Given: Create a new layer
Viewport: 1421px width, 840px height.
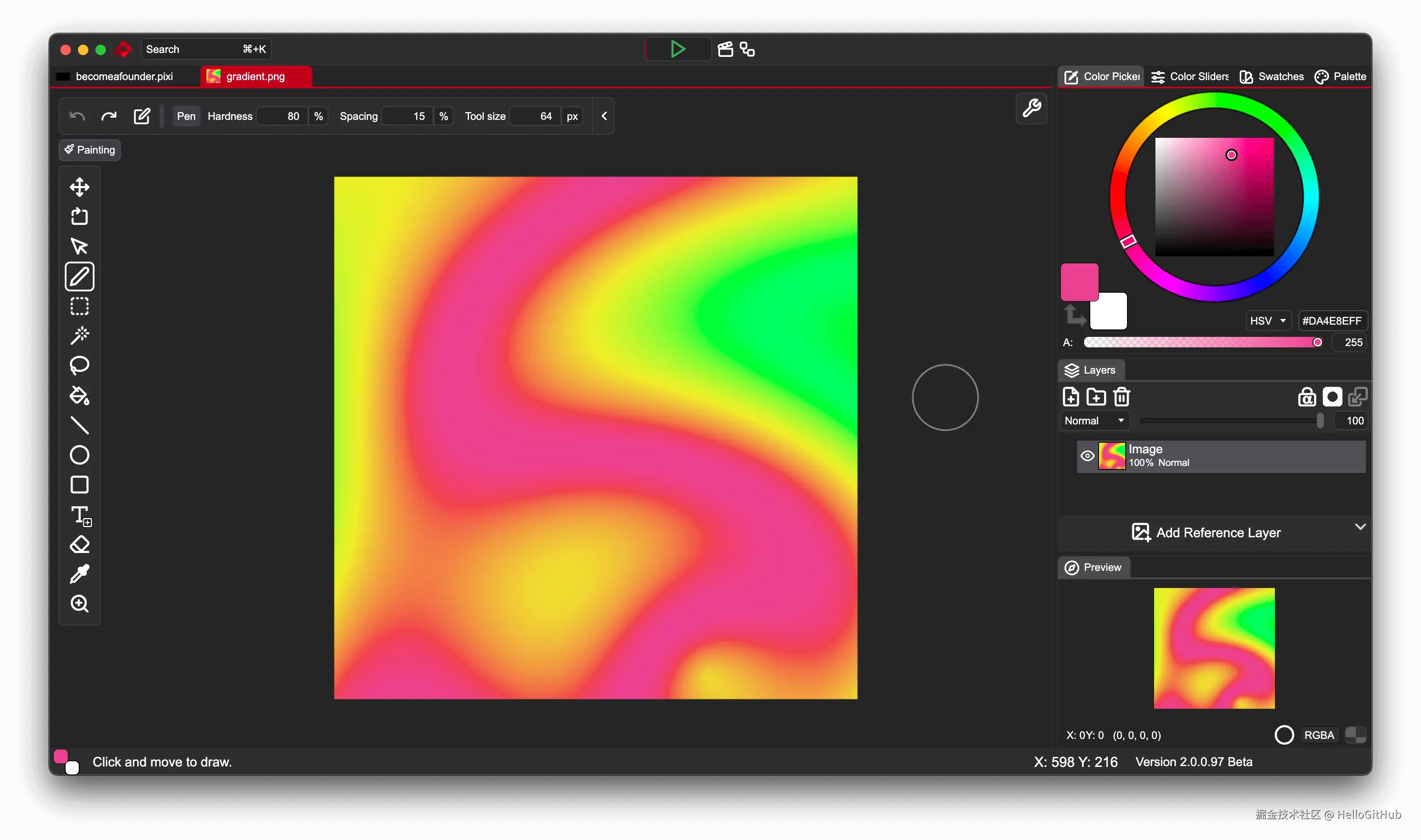Looking at the screenshot, I should click(1071, 397).
